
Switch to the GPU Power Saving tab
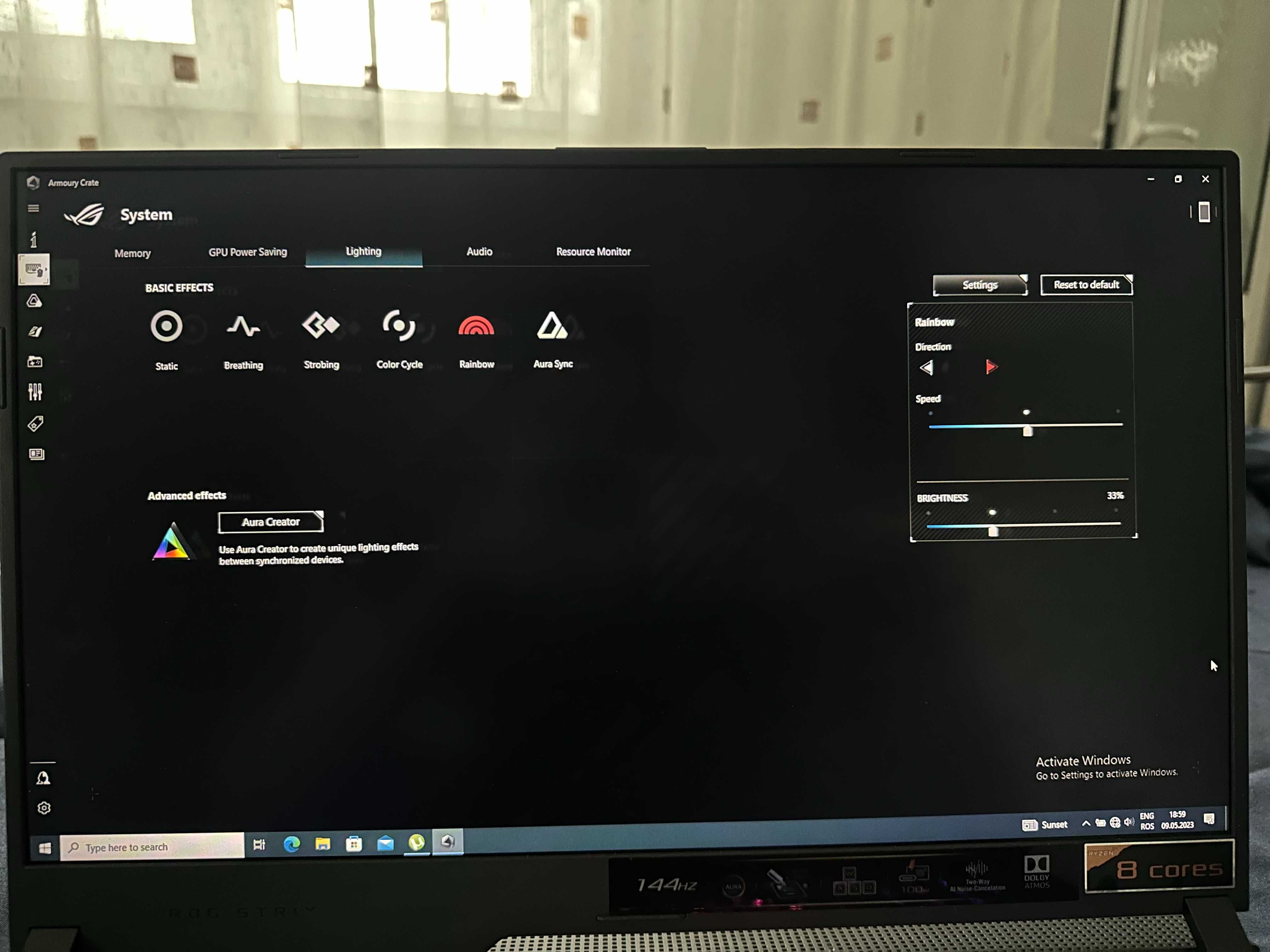(x=247, y=251)
